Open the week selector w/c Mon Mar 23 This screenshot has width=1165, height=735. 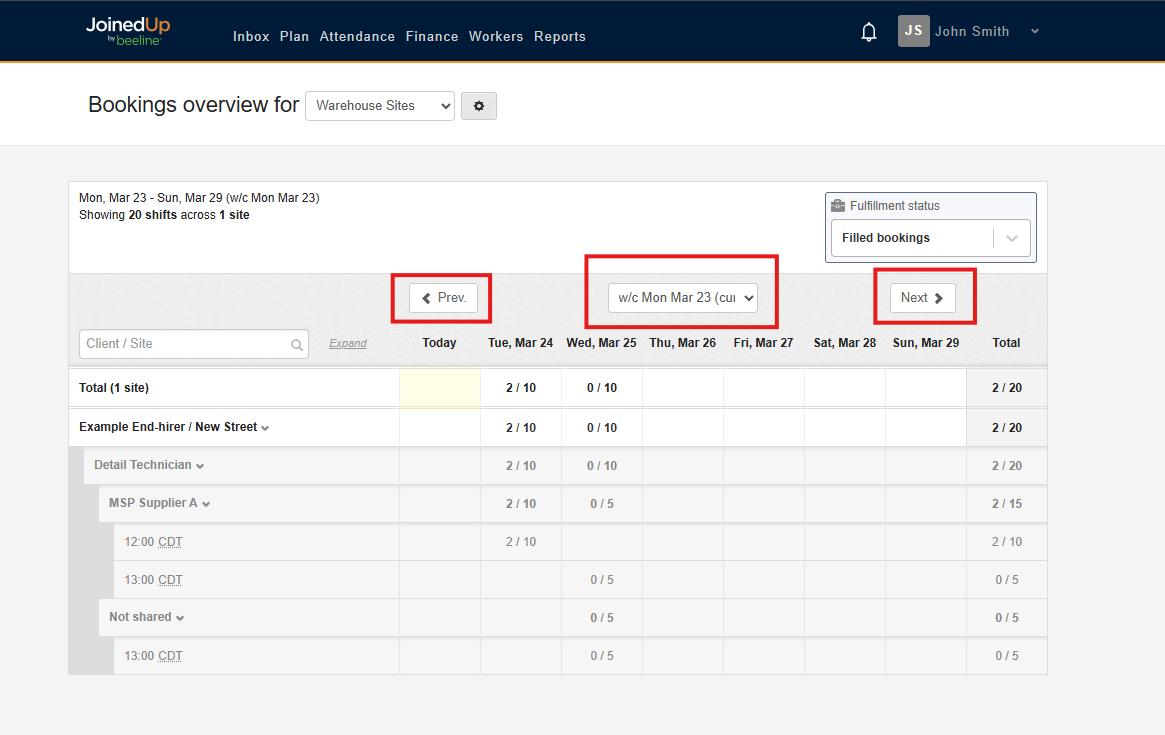tap(683, 298)
